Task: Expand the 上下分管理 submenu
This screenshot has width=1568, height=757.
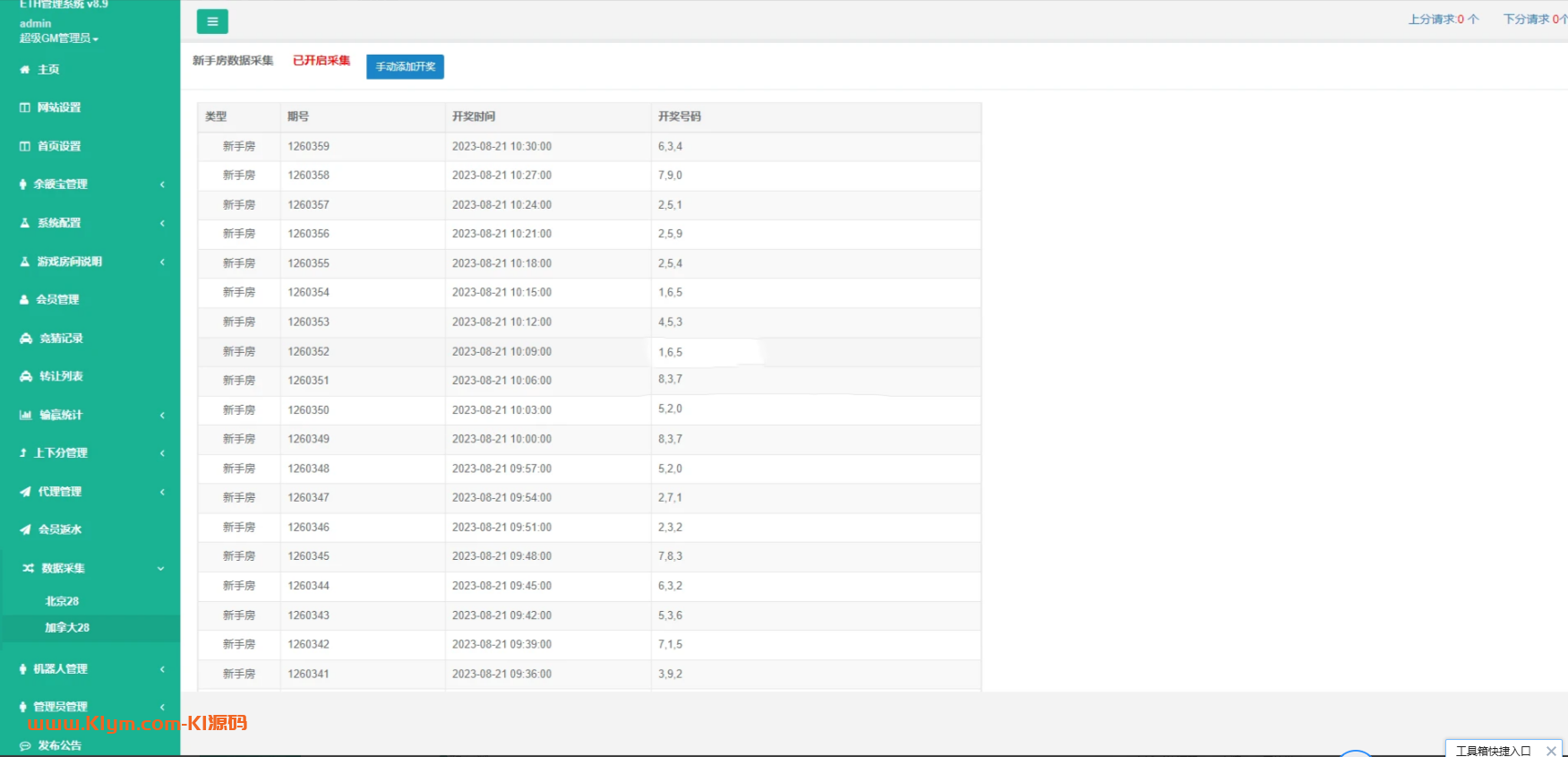Action: pyautogui.click(x=162, y=453)
